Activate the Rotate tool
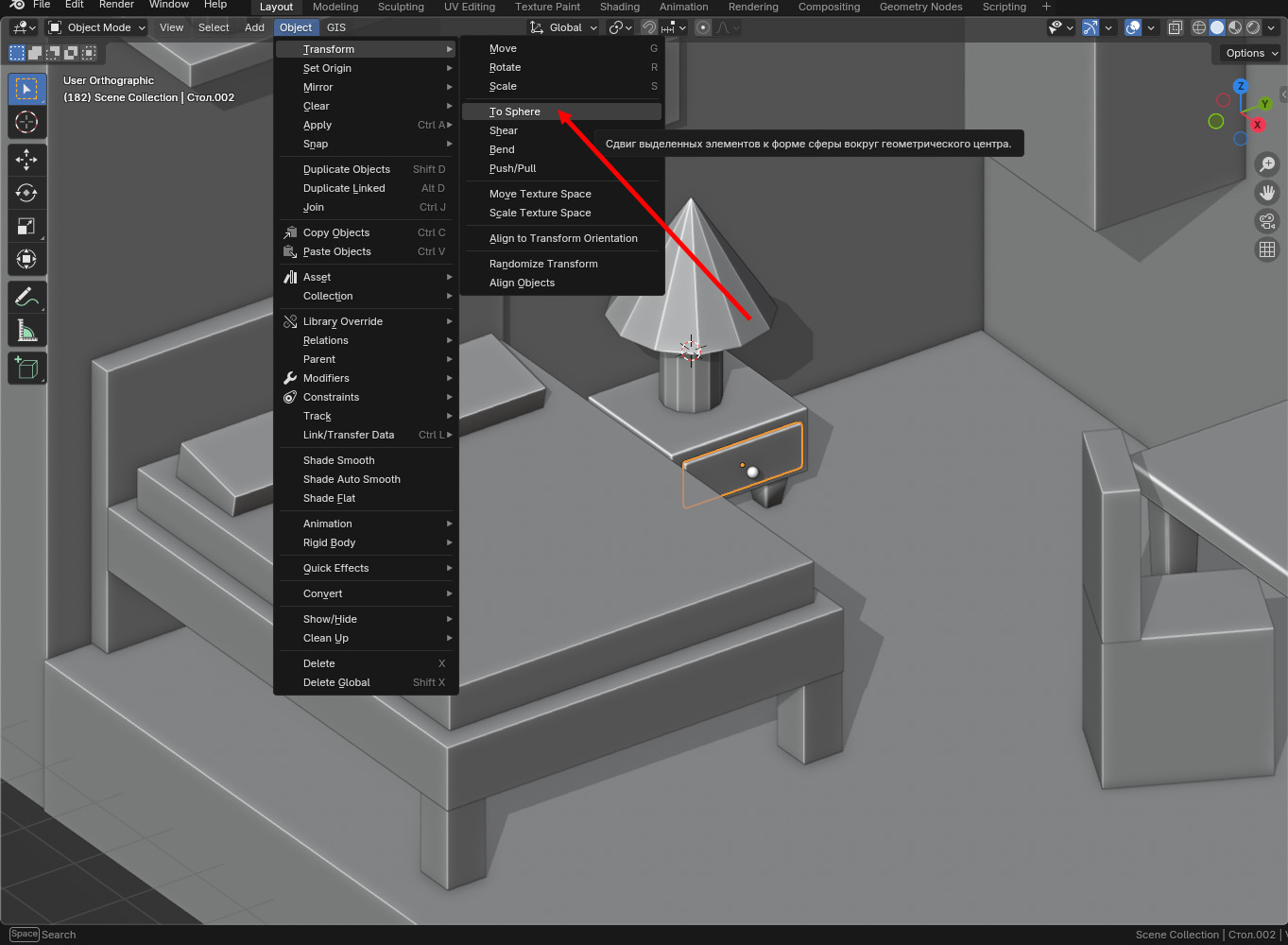Image resolution: width=1288 pixels, height=945 pixels. tap(26, 193)
